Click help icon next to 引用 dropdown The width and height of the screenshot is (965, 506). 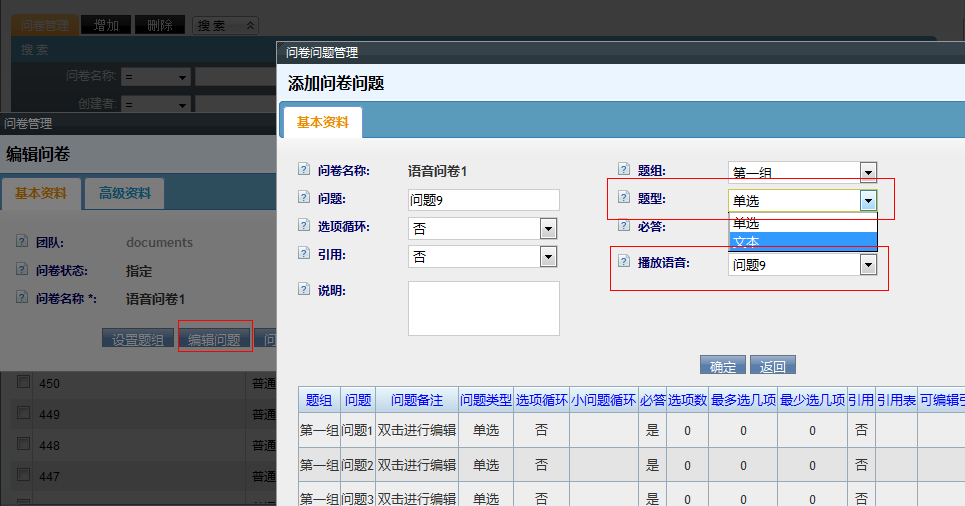(x=304, y=256)
